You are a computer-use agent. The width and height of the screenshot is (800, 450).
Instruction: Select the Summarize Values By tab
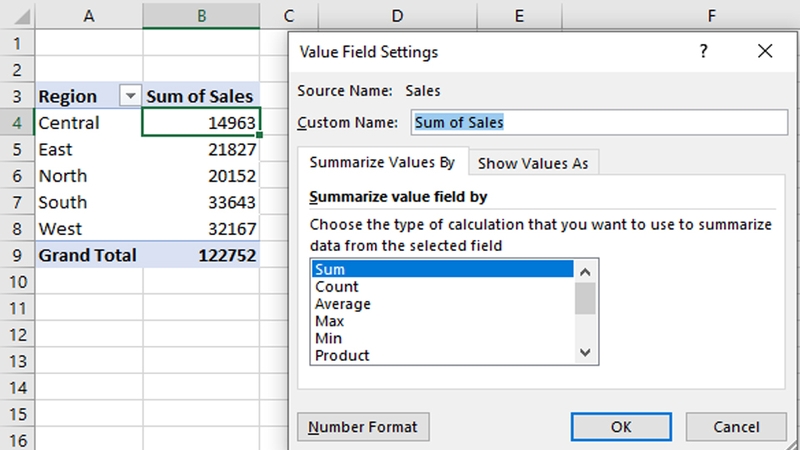point(382,162)
